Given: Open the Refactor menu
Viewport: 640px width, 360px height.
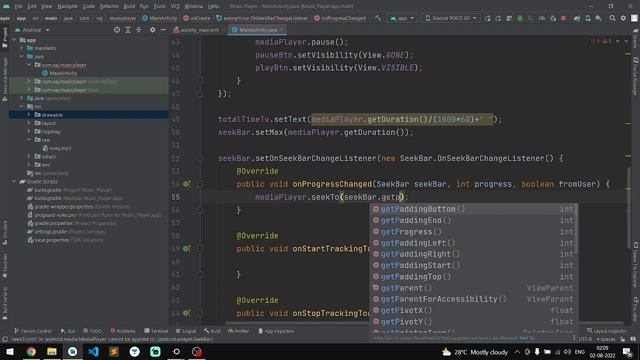Looking at the screenshot, I should 109,6.
